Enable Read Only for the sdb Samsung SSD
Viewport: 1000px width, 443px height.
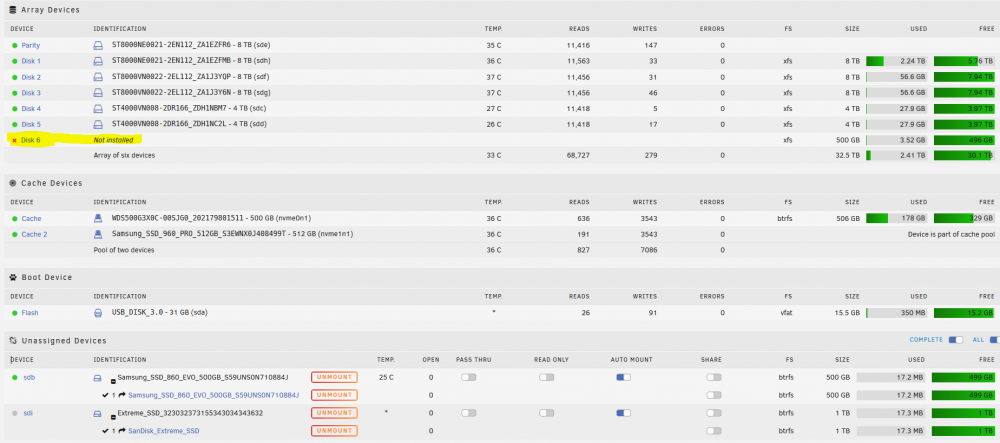pos(547,377)
